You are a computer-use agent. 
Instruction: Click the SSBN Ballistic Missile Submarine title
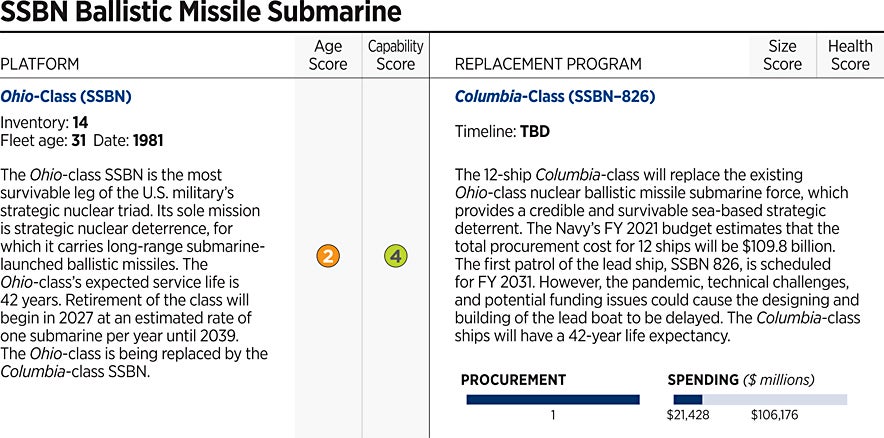201,14
